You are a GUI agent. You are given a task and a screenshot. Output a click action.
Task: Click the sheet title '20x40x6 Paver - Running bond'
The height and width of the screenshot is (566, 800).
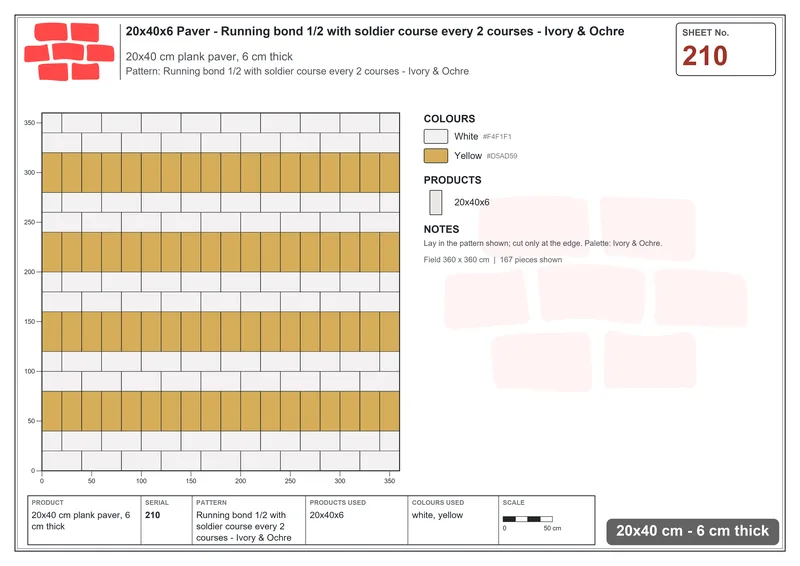[374, 31]
